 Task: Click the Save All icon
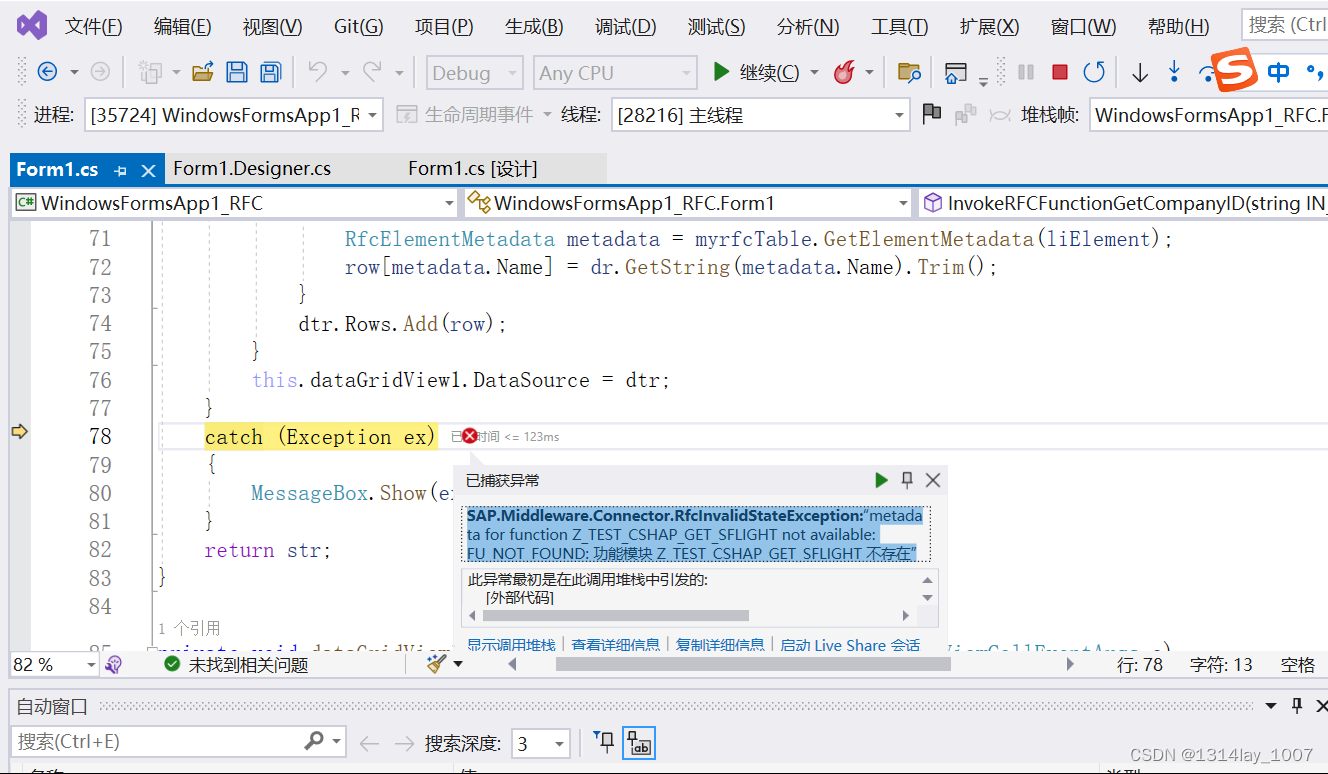click(x=270, y=72)
